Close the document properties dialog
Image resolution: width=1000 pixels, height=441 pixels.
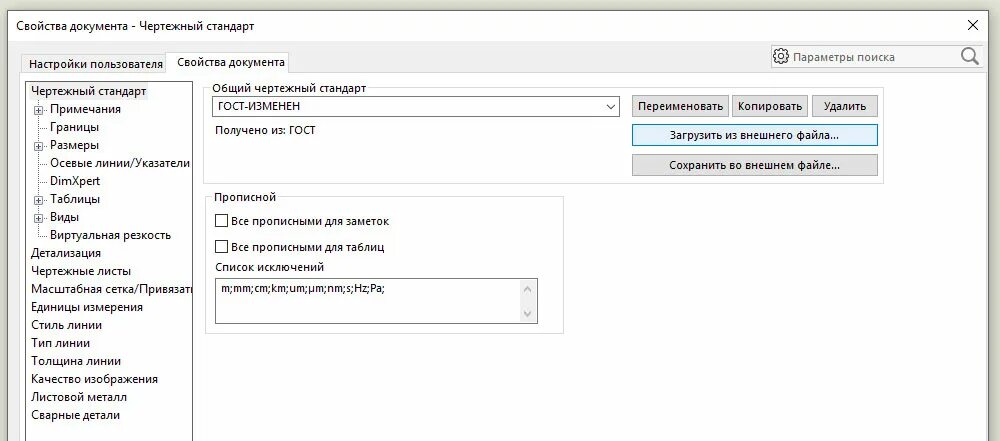tap(973, 24)
